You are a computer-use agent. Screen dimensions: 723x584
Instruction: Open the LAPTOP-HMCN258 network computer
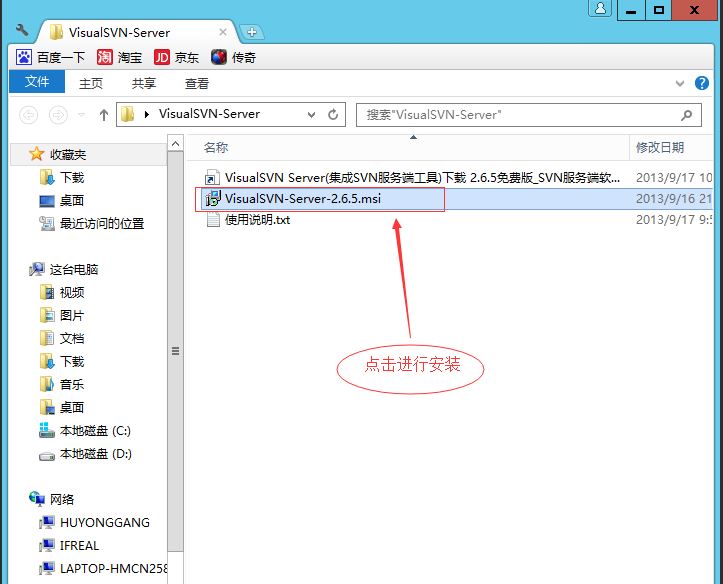click(x=114, y=569)
